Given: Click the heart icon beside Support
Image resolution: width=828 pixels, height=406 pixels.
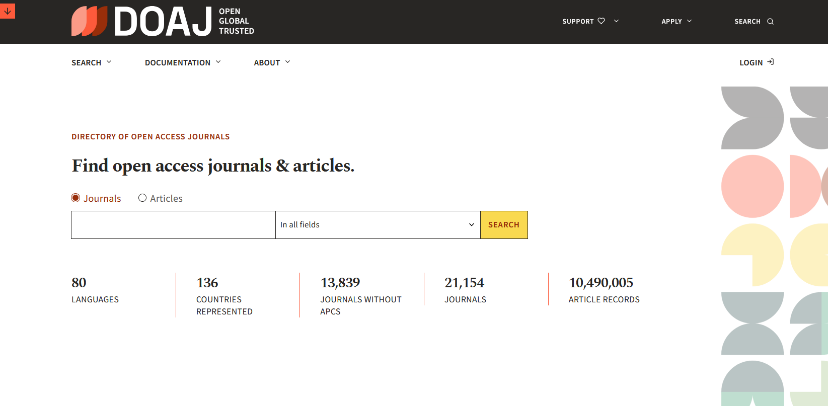Looking at the screenshot, I should 601,21.
